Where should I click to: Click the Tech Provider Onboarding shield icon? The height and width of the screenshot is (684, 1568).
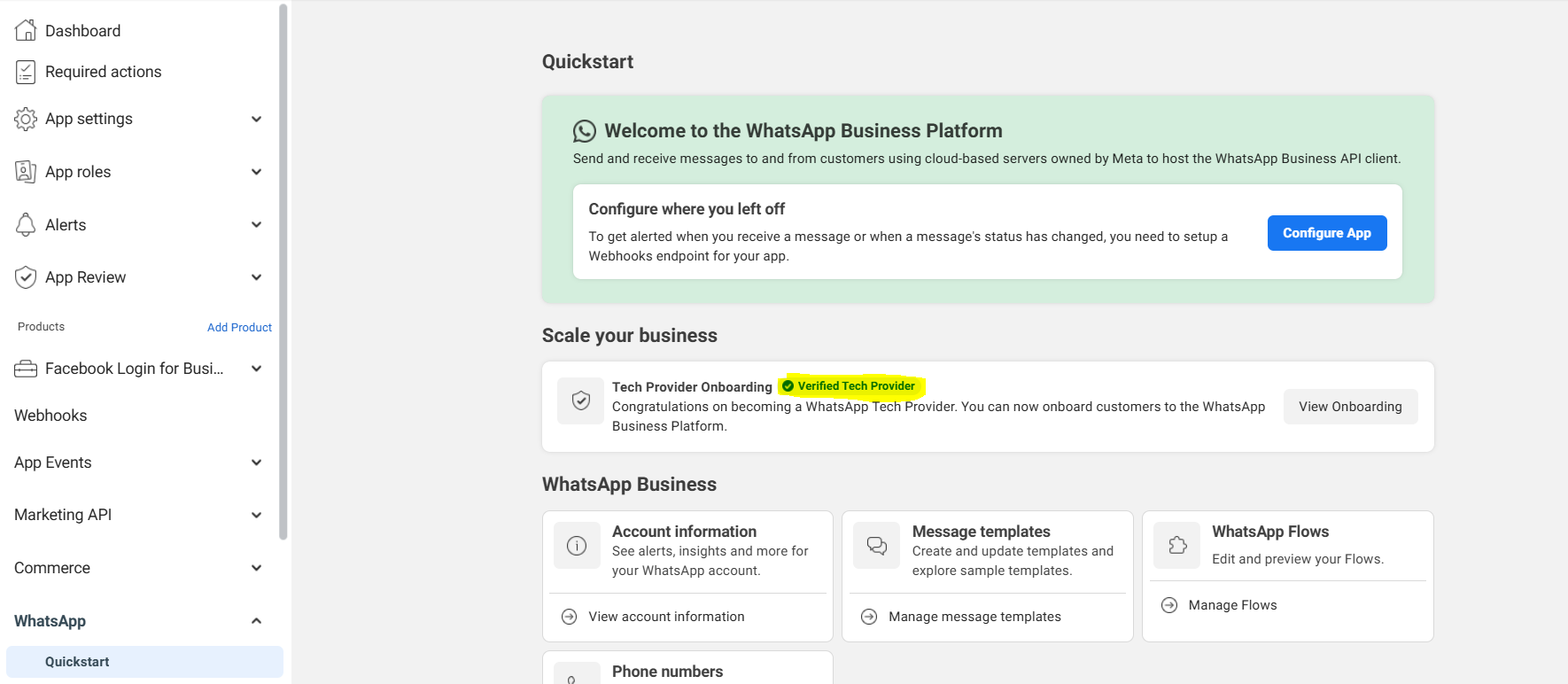pos(580,400)
